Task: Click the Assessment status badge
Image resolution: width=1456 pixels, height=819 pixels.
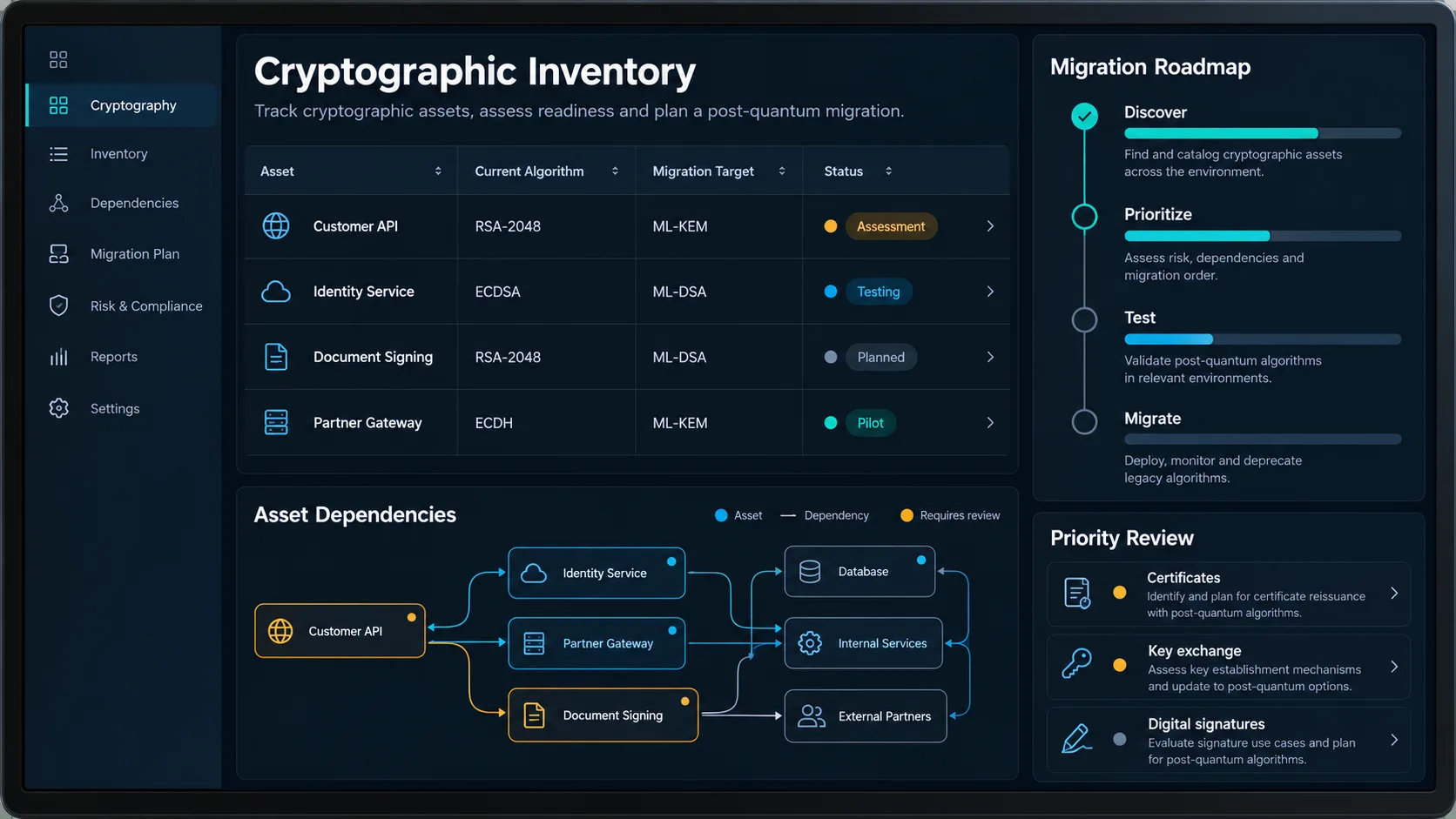Action: (x=891, y=226)
